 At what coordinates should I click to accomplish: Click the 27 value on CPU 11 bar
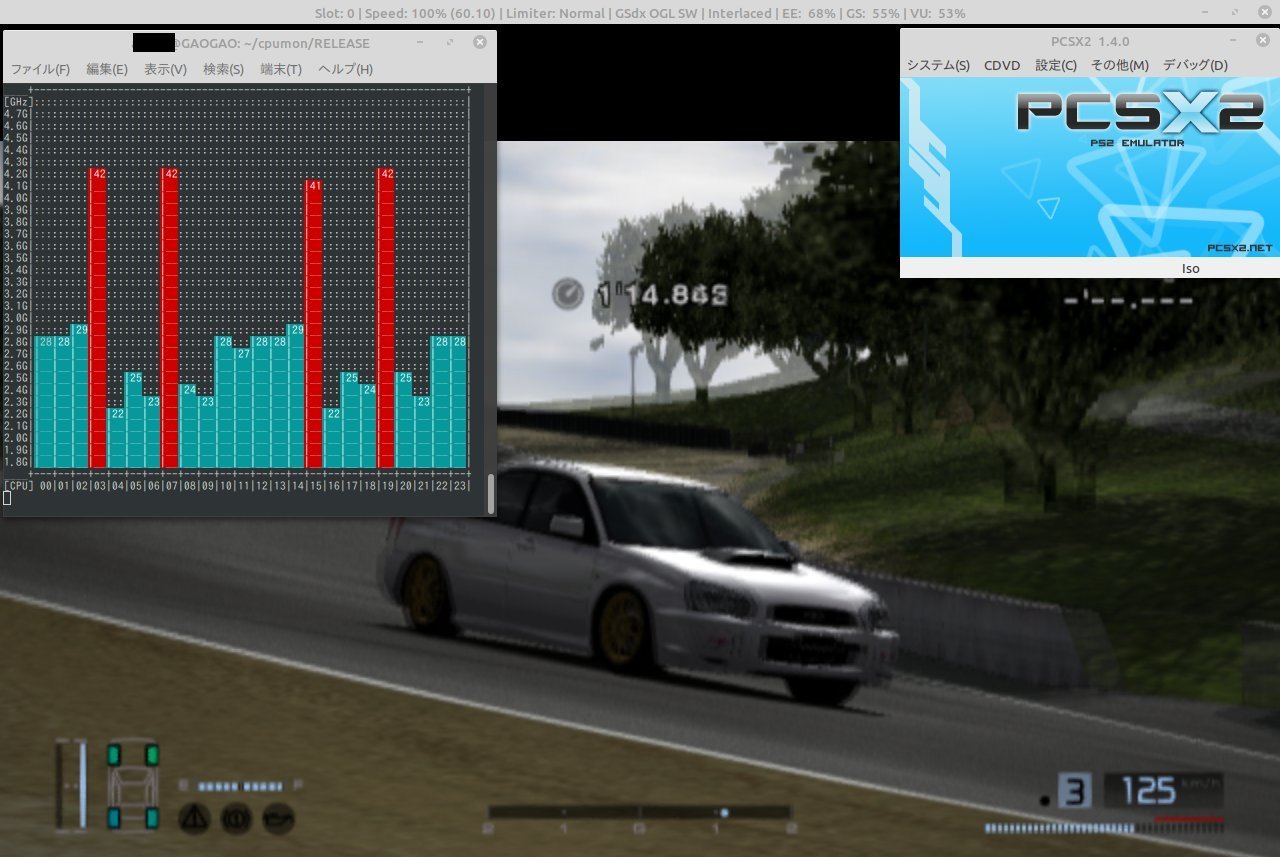pyautogui.click(x=242, y=354)
